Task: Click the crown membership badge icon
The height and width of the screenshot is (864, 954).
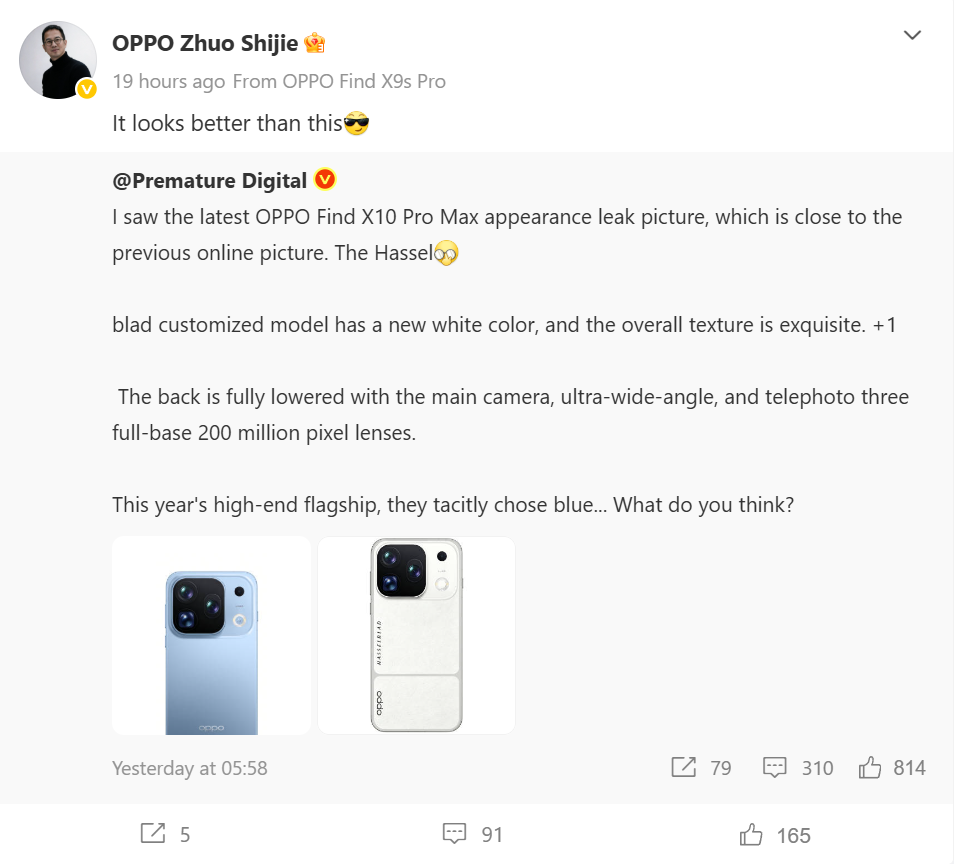Action: pyautogui.click(x=315, y=43)
